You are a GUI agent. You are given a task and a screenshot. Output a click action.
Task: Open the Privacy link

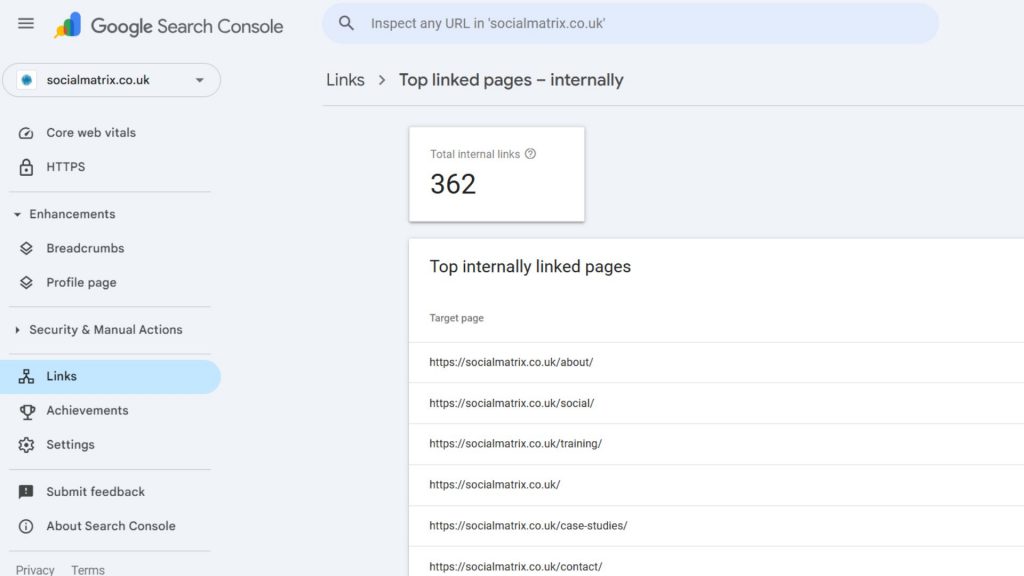(x=35, y=569)
